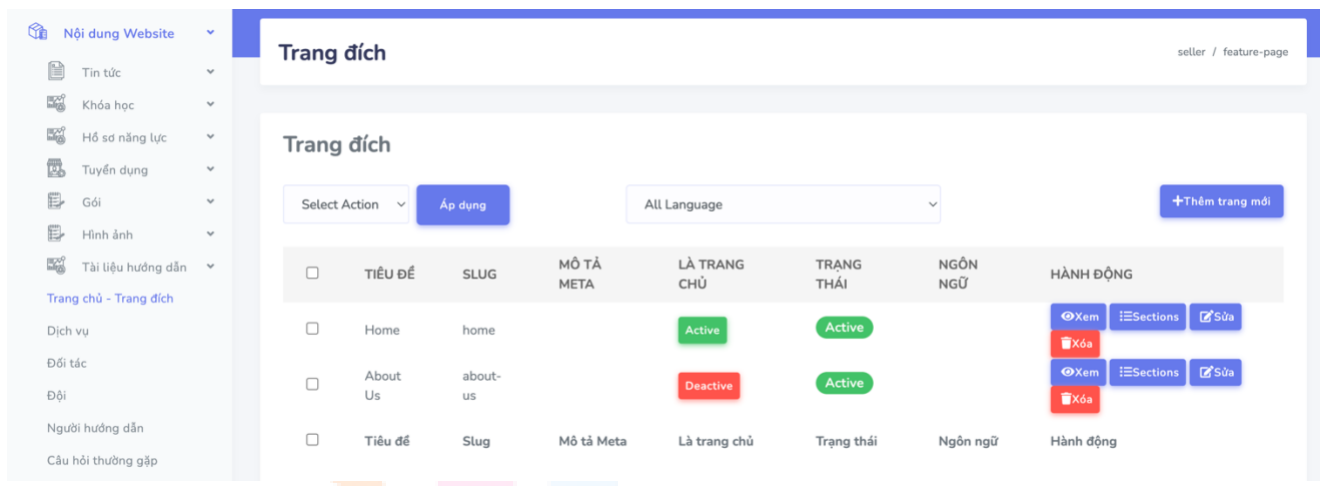Tick the checkbox for the Home row
The image size is (1326, 486).
(312, 329)
